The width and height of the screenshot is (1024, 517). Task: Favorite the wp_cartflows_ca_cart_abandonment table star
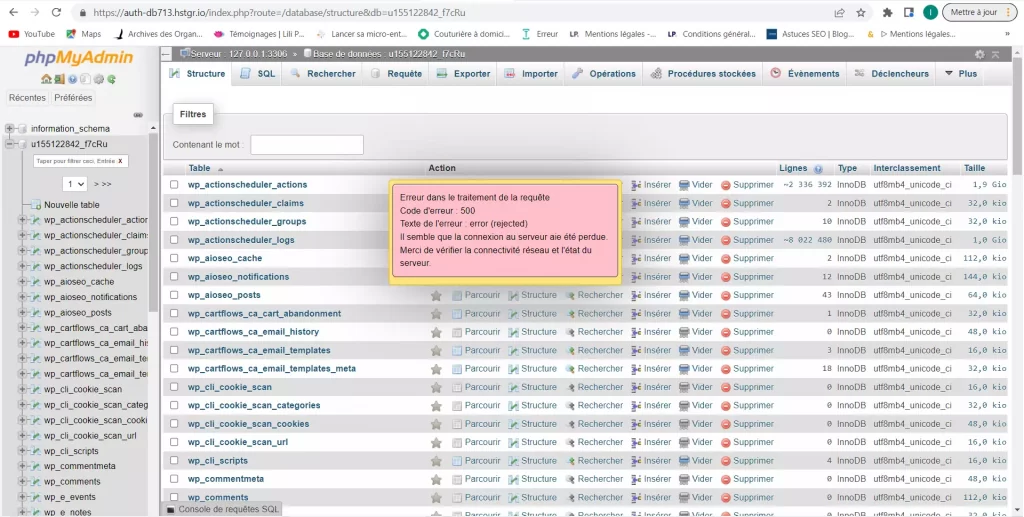point(436,314)
